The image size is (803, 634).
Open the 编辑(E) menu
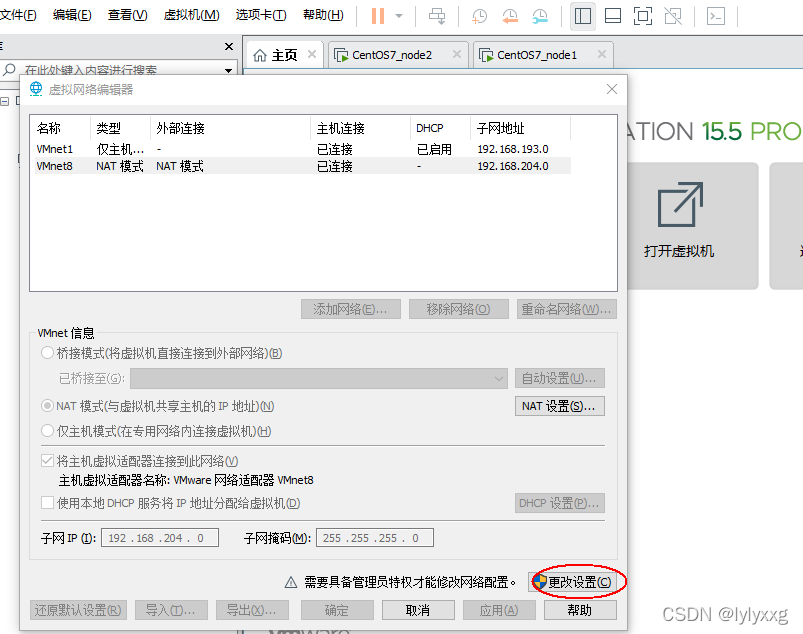72,15
